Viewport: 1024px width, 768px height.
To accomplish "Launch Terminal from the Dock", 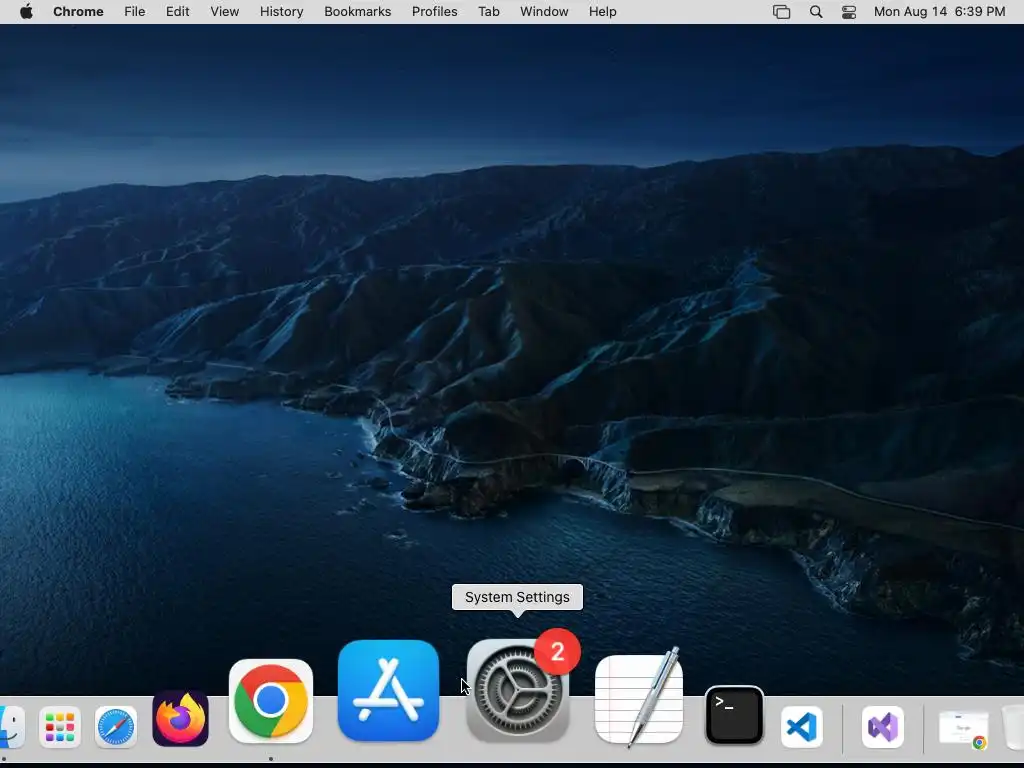I will pyautogui.click(x=735, y=715).
